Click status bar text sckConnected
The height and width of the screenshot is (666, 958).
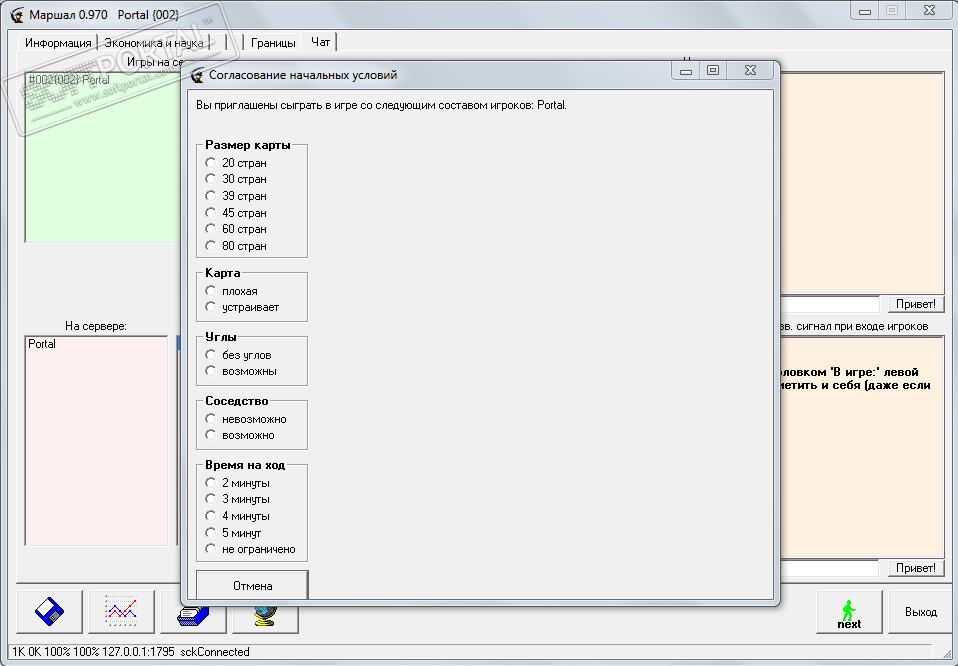215,652
